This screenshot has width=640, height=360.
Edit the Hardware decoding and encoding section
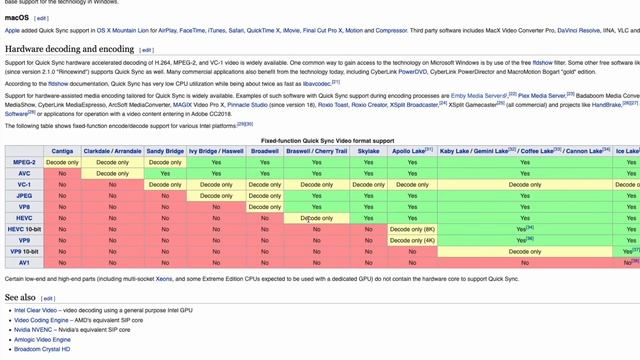click(x=147, y=50)
